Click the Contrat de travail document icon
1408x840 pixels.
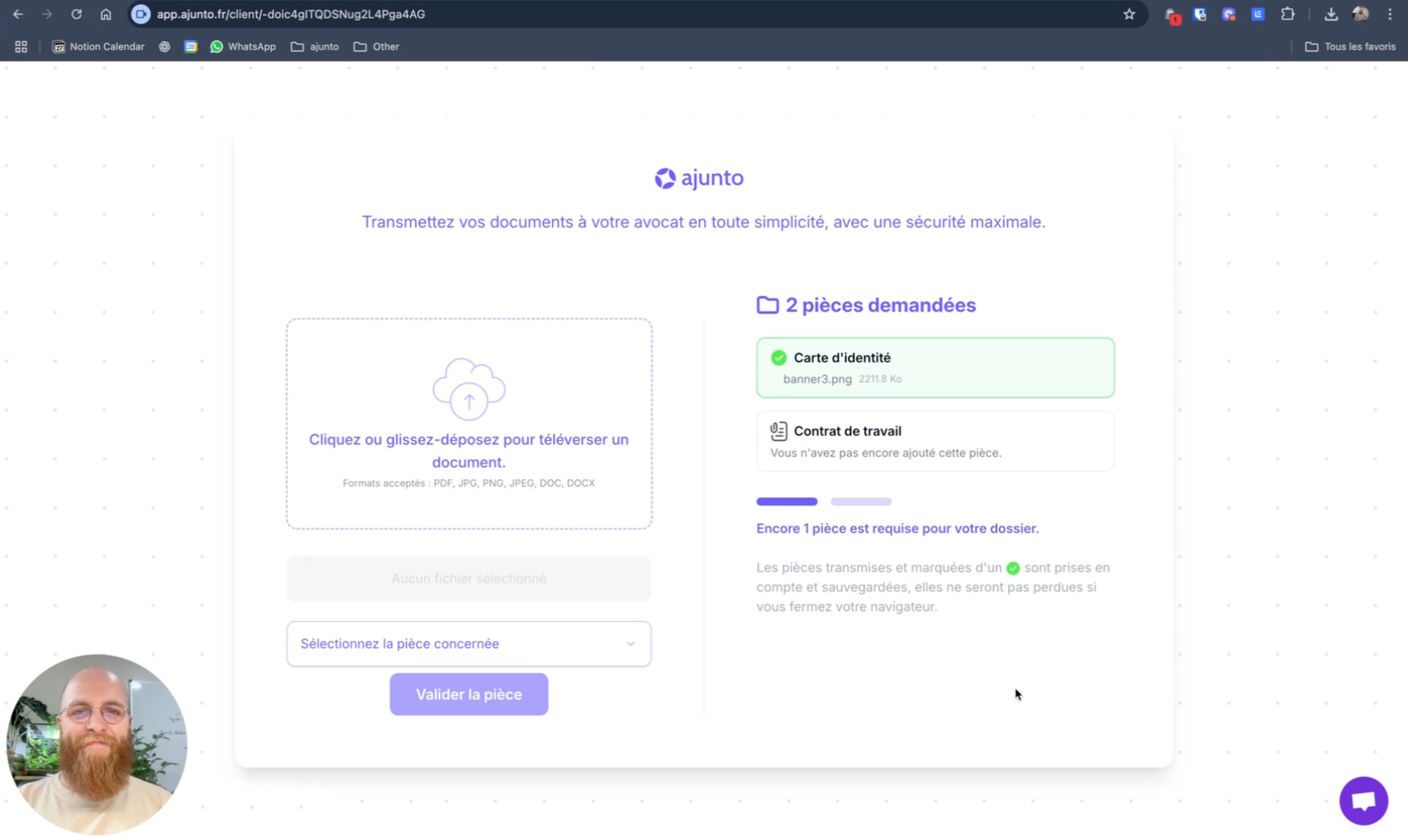tap(779, 431)
